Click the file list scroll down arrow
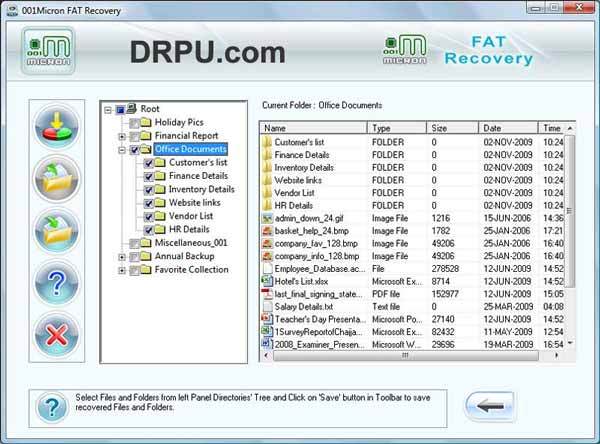600x444 pixels. tap(570, 343)
